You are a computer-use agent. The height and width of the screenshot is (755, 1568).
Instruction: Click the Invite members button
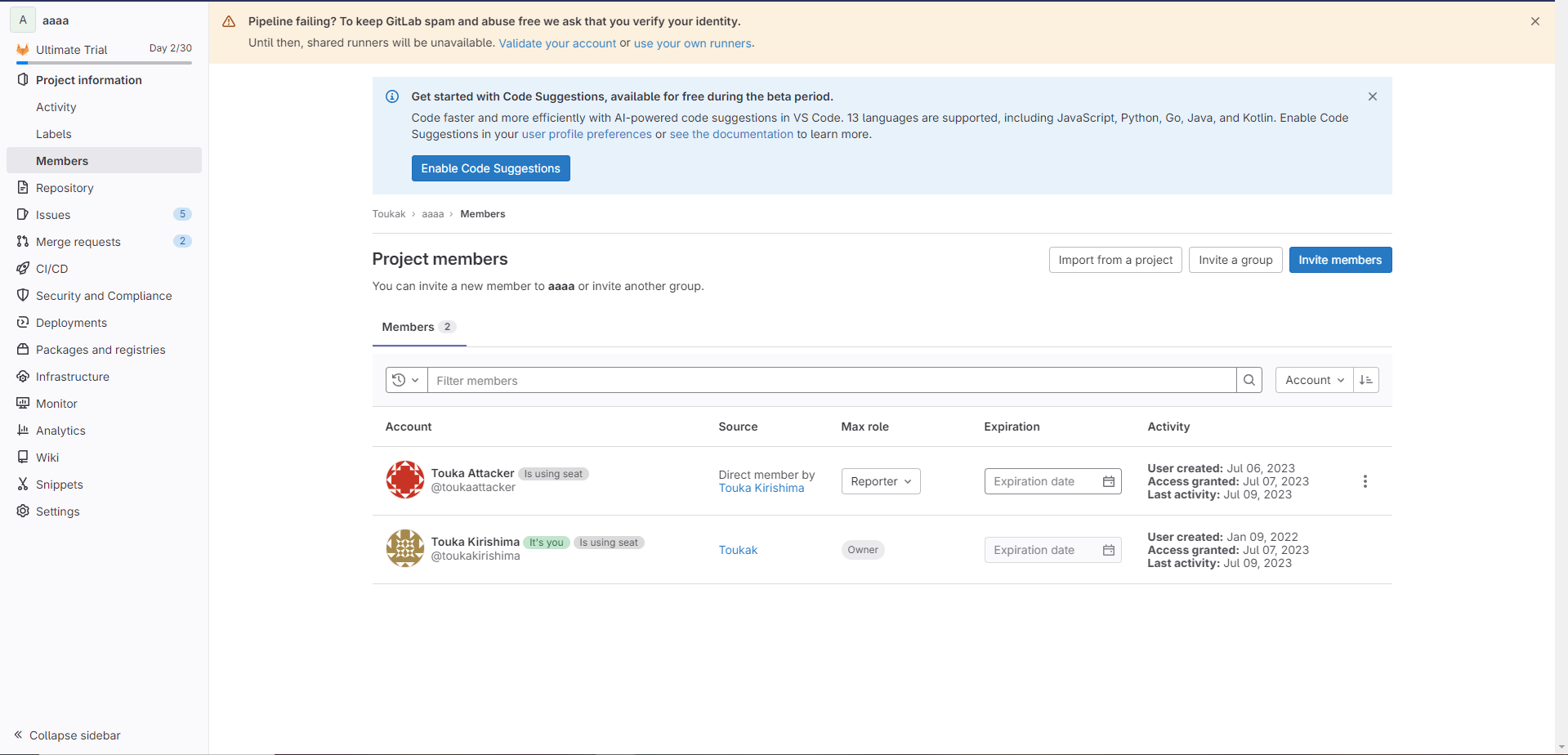point(1339,260)
